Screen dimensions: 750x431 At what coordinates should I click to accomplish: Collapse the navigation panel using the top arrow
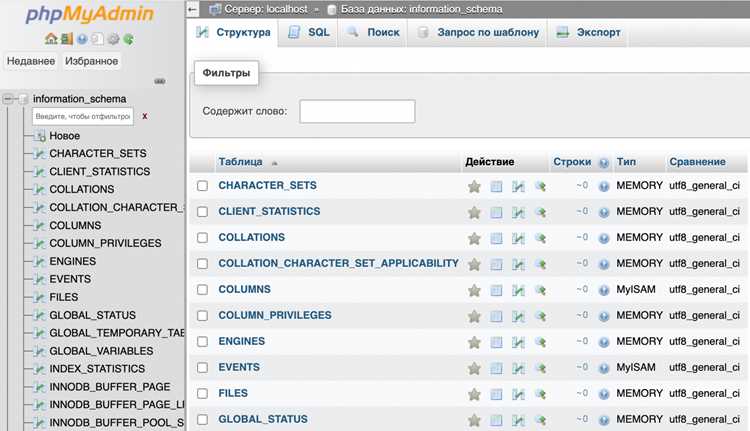tap(192, 9)
